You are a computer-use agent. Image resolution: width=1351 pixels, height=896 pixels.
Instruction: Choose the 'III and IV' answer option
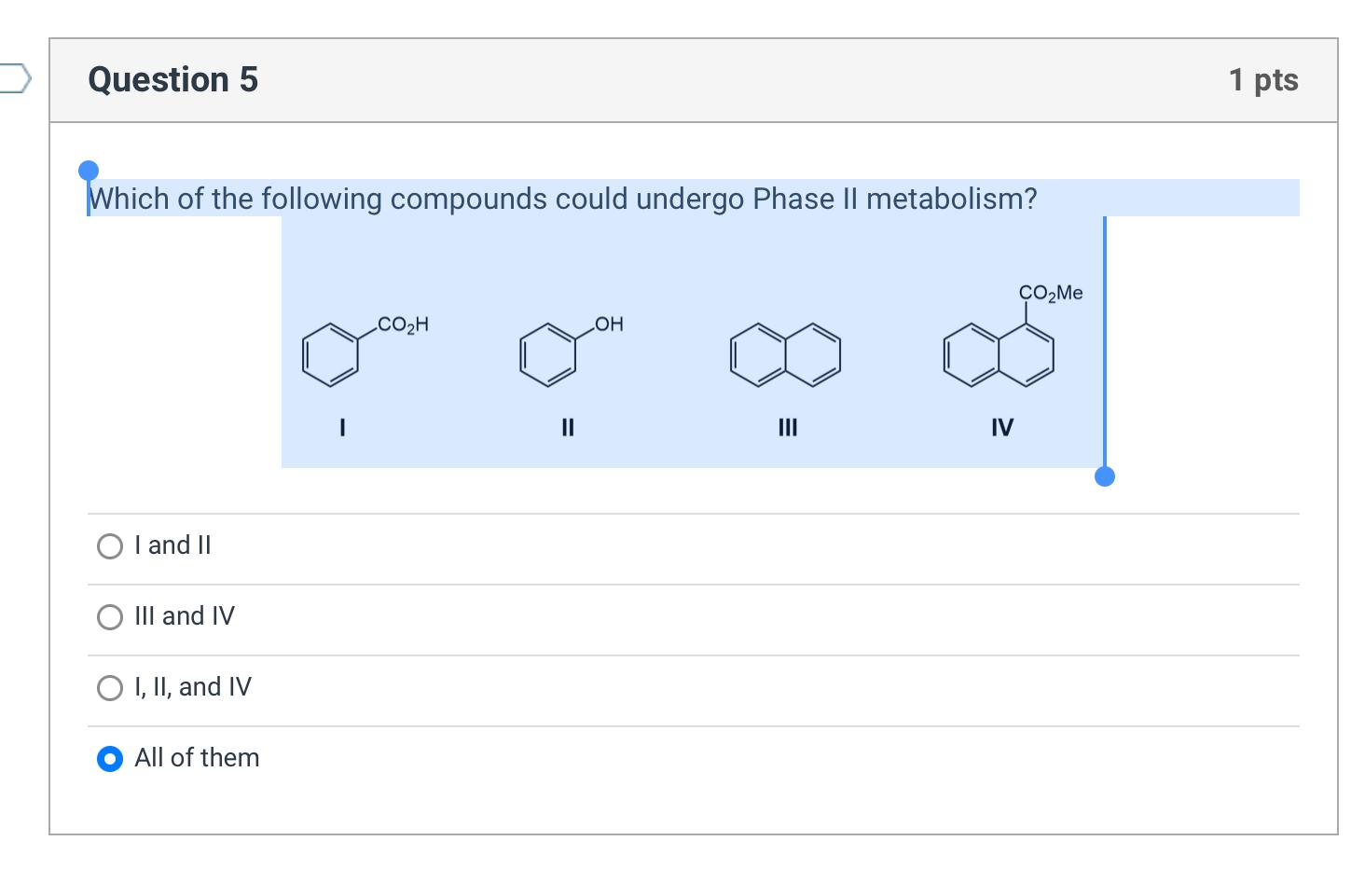(x=110, y=616)
